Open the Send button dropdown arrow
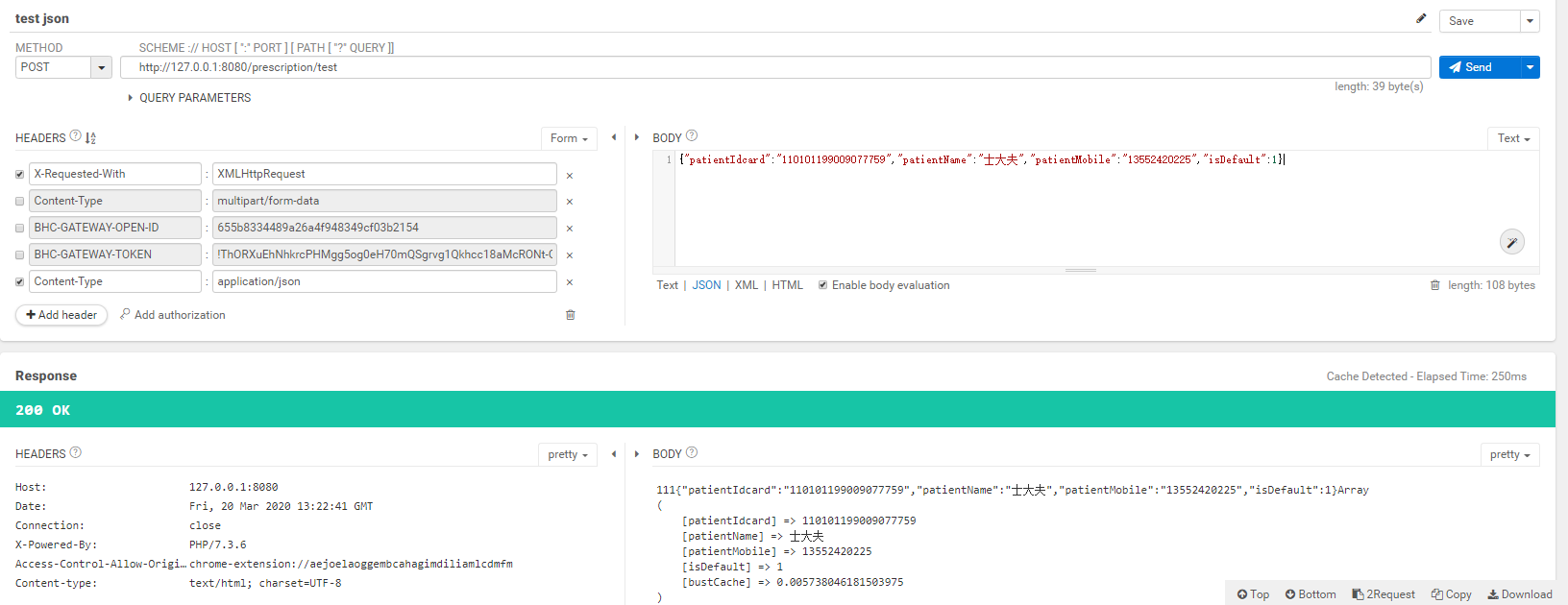This screenshot has width=1568, height=605. coord(1530,67)
